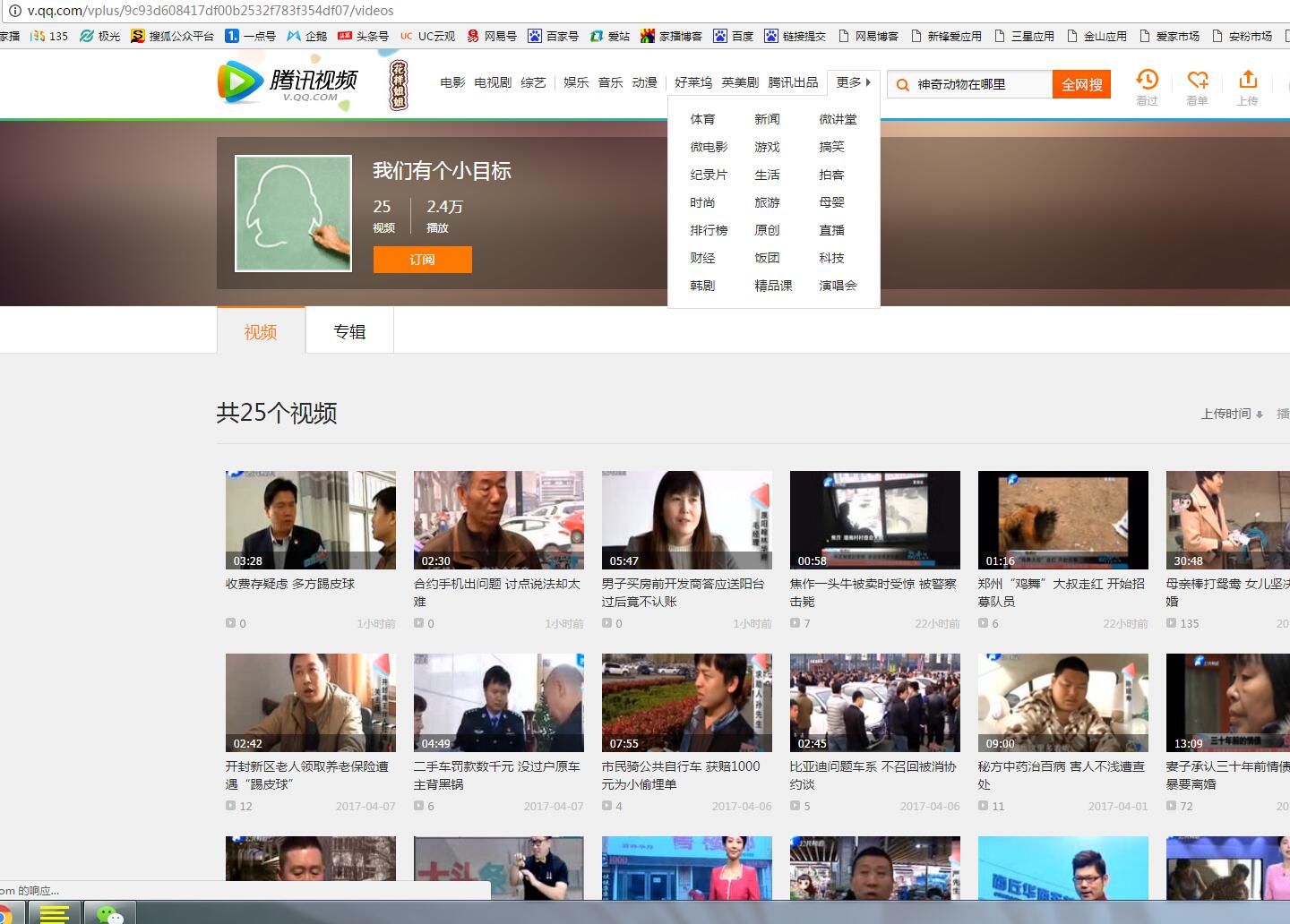Open title 秘方中药治百病 害人不浅遭查处
The height and width of the screenshot is (924, 1290).
1062,775
